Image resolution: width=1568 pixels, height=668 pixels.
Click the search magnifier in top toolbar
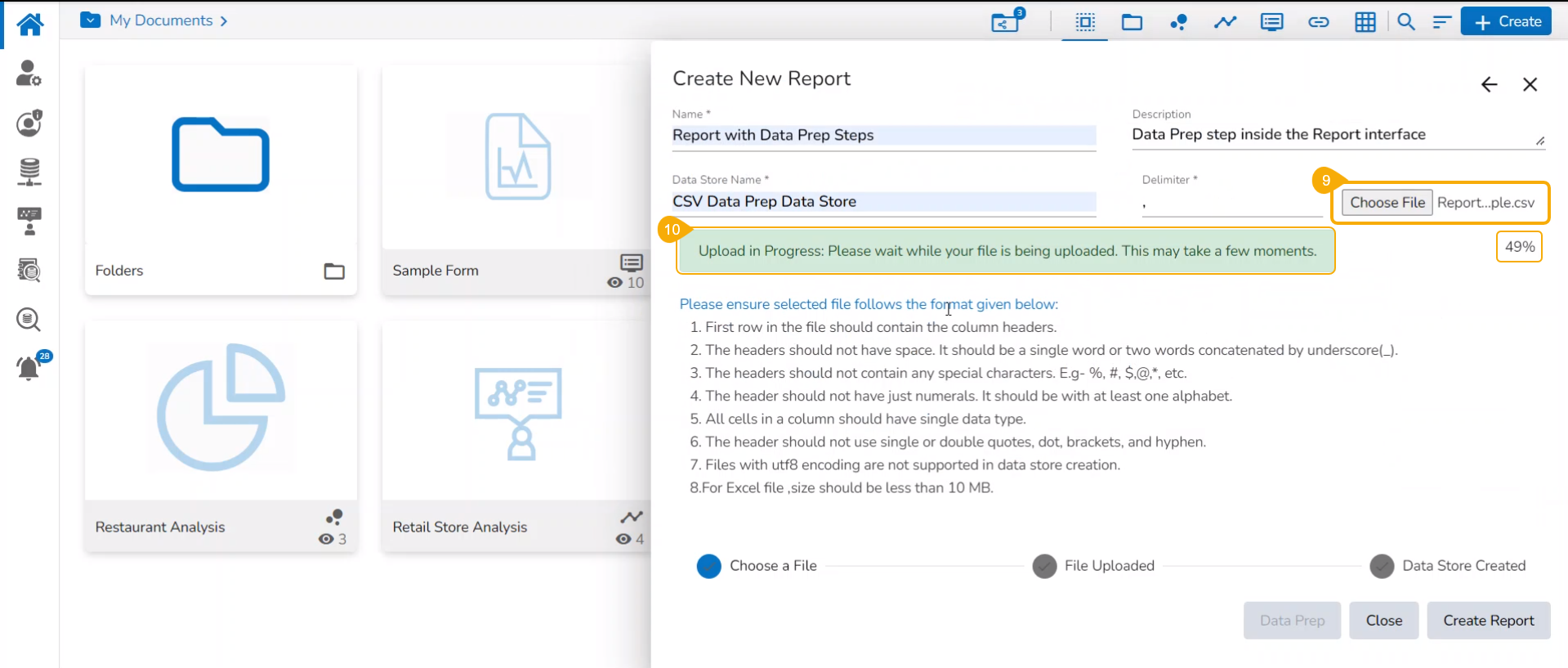point(1405,22)
